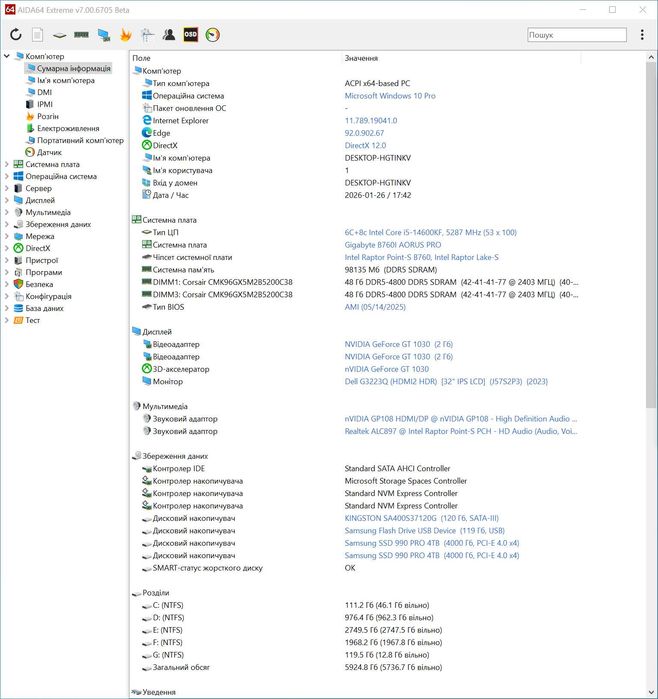
Task: Open the Realtek ALC897 audio adapter link
Action: [461, 432]
